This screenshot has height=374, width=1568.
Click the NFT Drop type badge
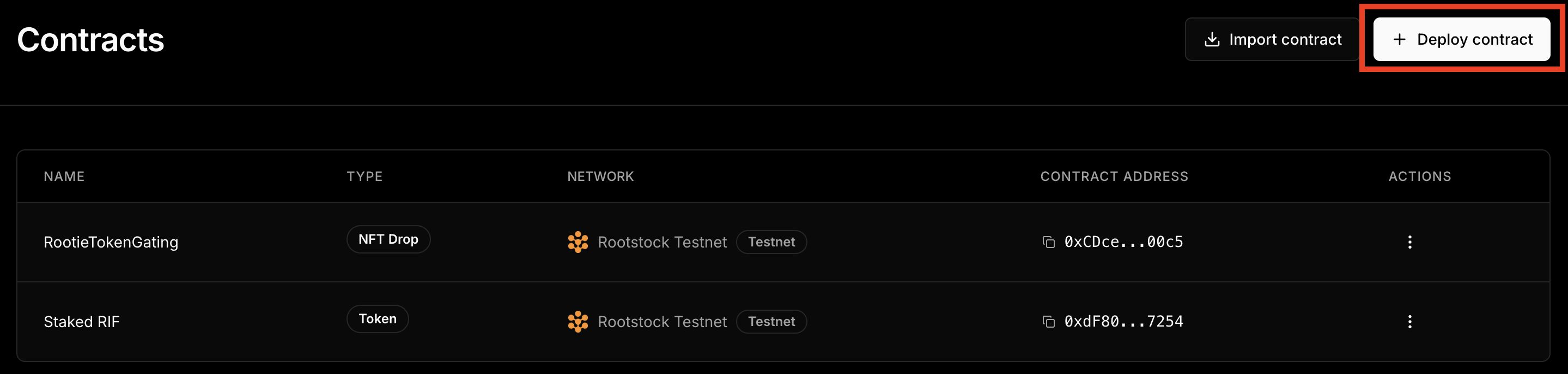388,239
